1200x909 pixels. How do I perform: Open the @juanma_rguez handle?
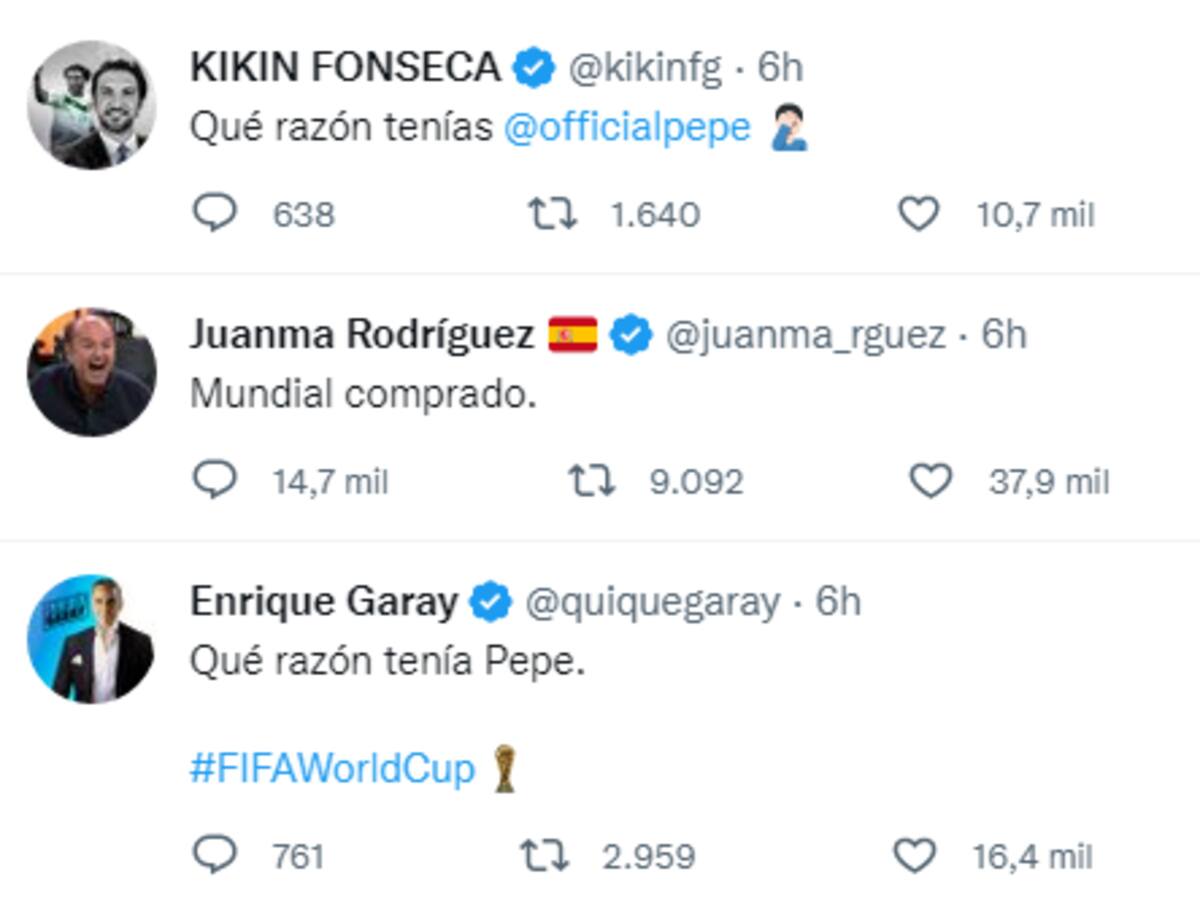click(805, 335)
